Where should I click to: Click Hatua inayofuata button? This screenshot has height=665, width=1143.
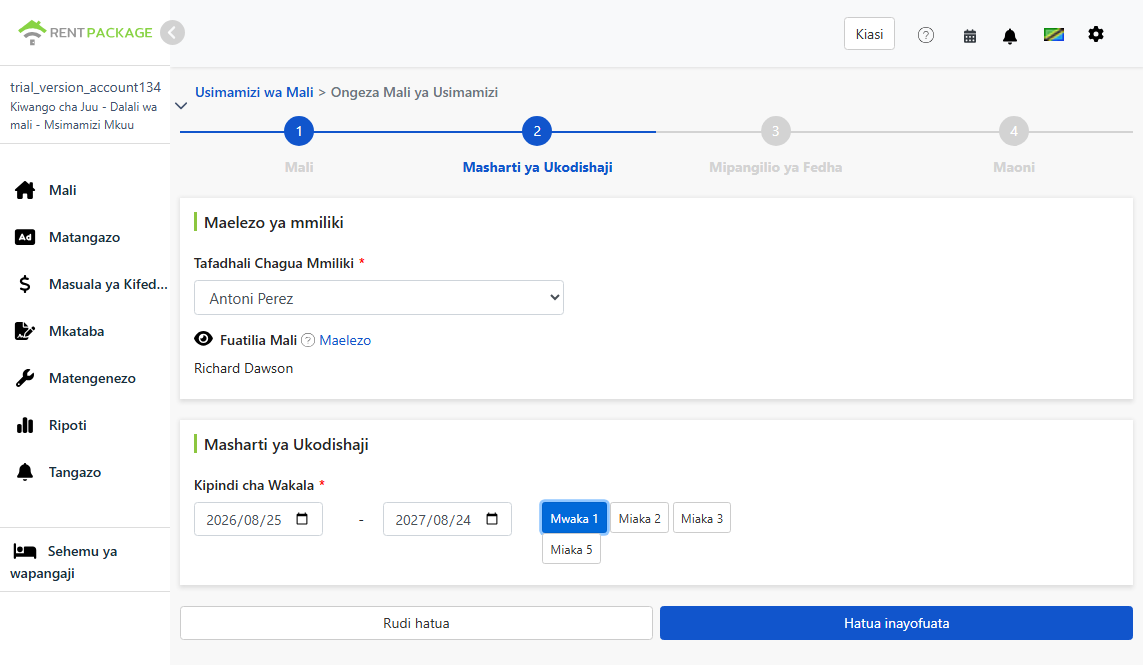[896, 623]
